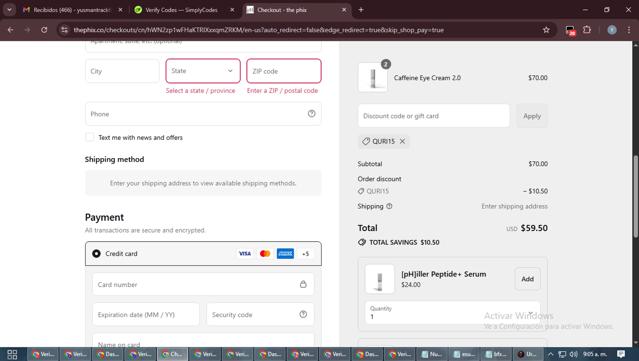Viewport: 639px width, 361px height.
Task: Click the page vertical scrollbar thumb
Action: (x=636, y=196)
